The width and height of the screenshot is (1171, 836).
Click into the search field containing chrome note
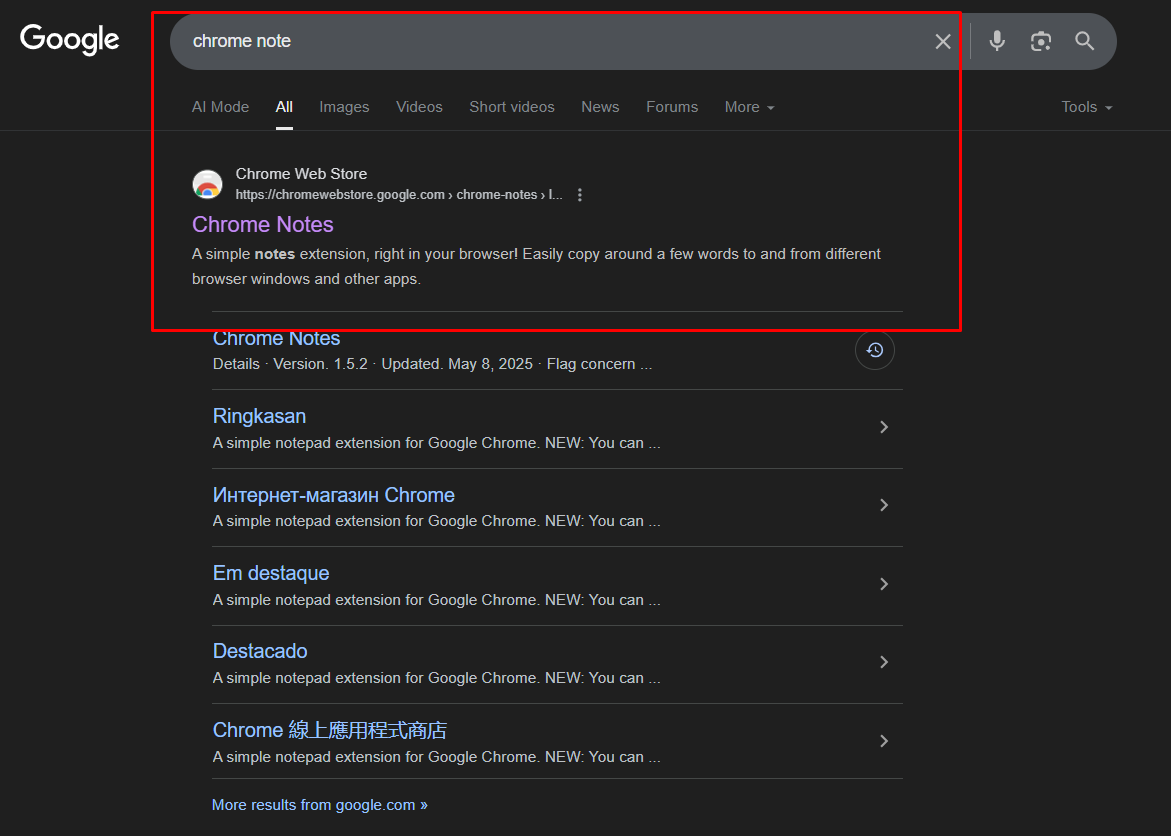550,41
